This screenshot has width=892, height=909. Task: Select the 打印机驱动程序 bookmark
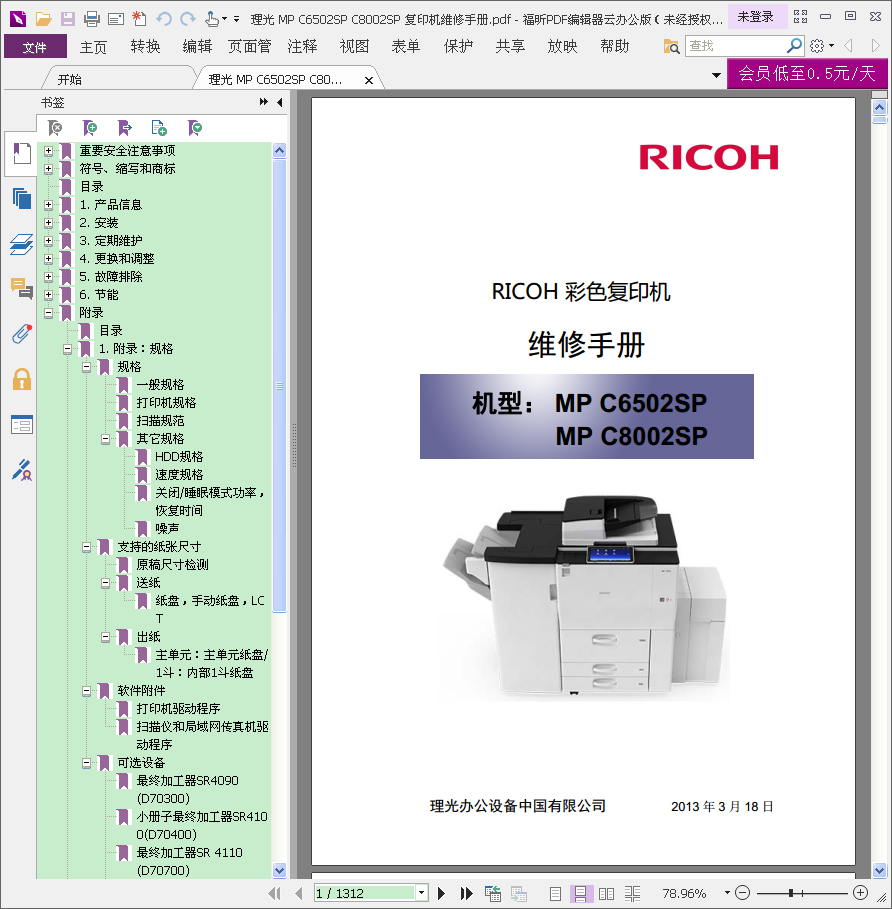tap(179, 708)
